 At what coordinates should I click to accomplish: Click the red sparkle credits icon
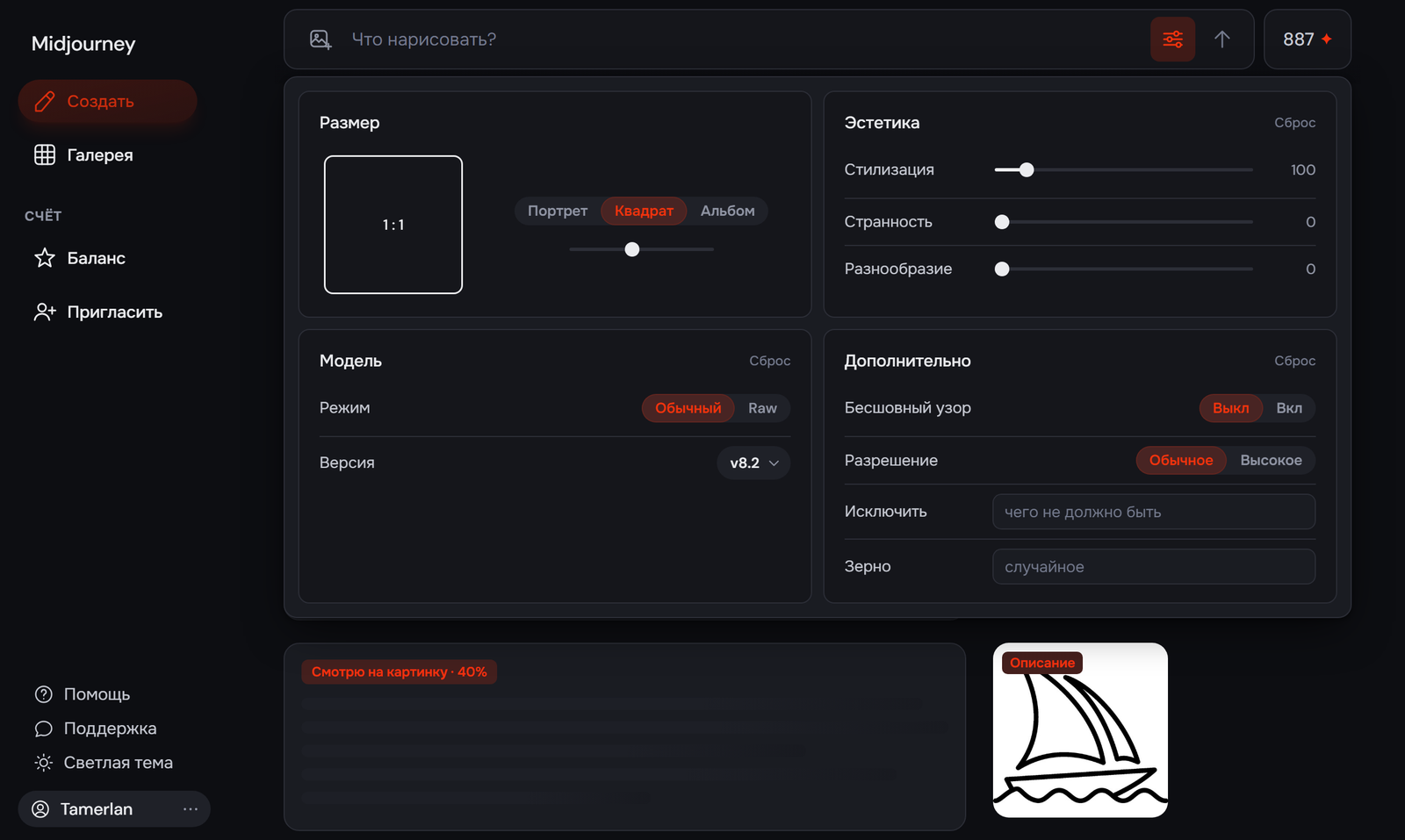pyautogui.click(x=1327, y=39)
